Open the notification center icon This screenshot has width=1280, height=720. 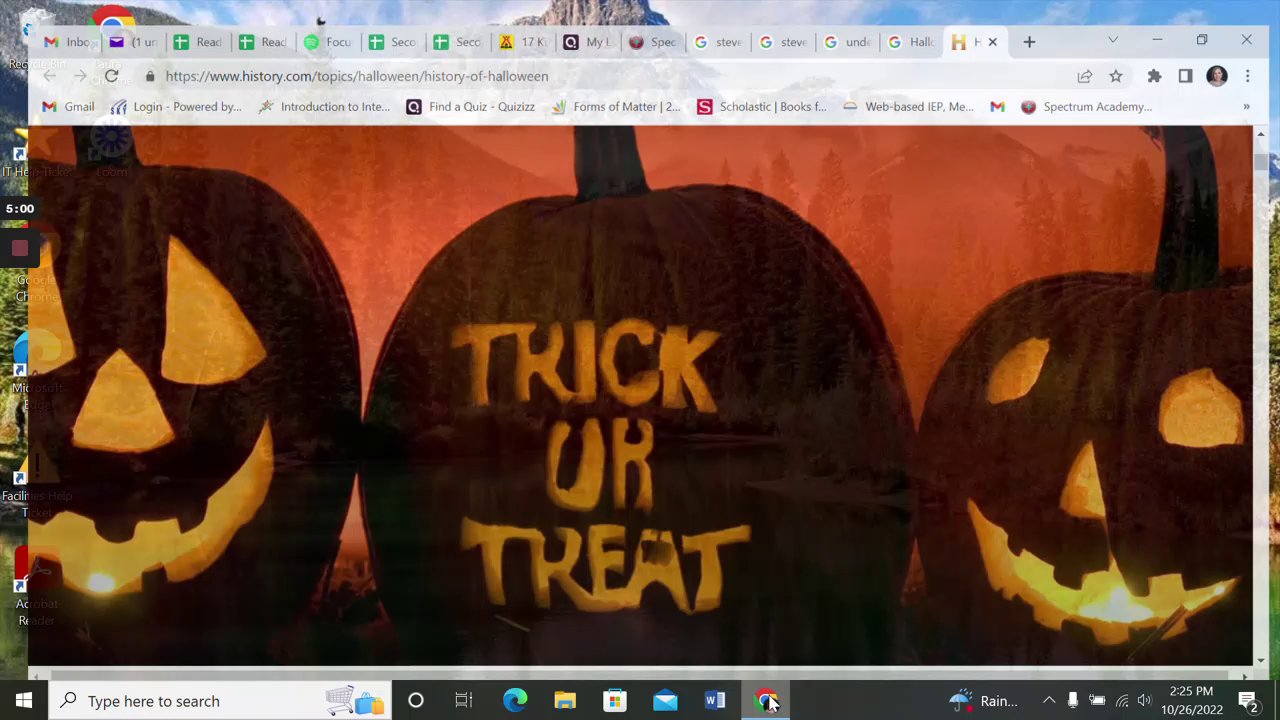point(1248,701)
